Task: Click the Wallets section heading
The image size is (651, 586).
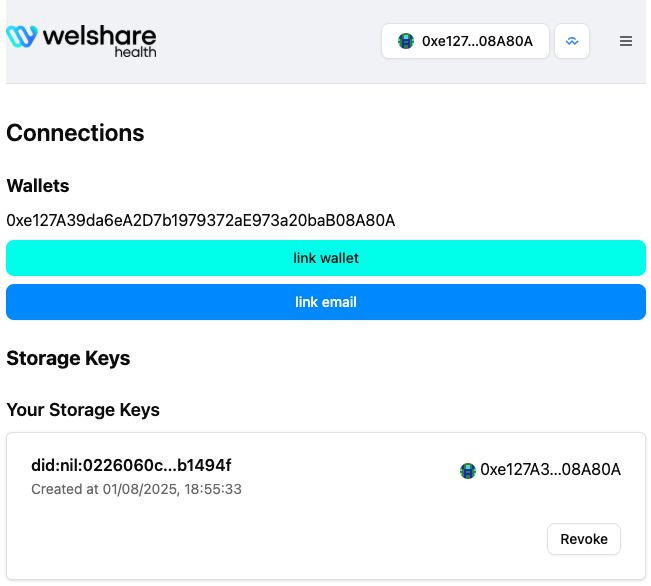Action: pyautogui.click(x=38, y=186)
